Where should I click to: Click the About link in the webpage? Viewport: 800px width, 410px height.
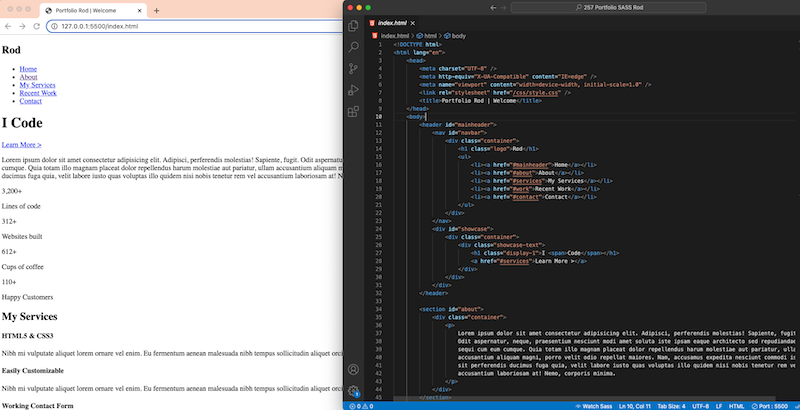(x=29, y=77)
